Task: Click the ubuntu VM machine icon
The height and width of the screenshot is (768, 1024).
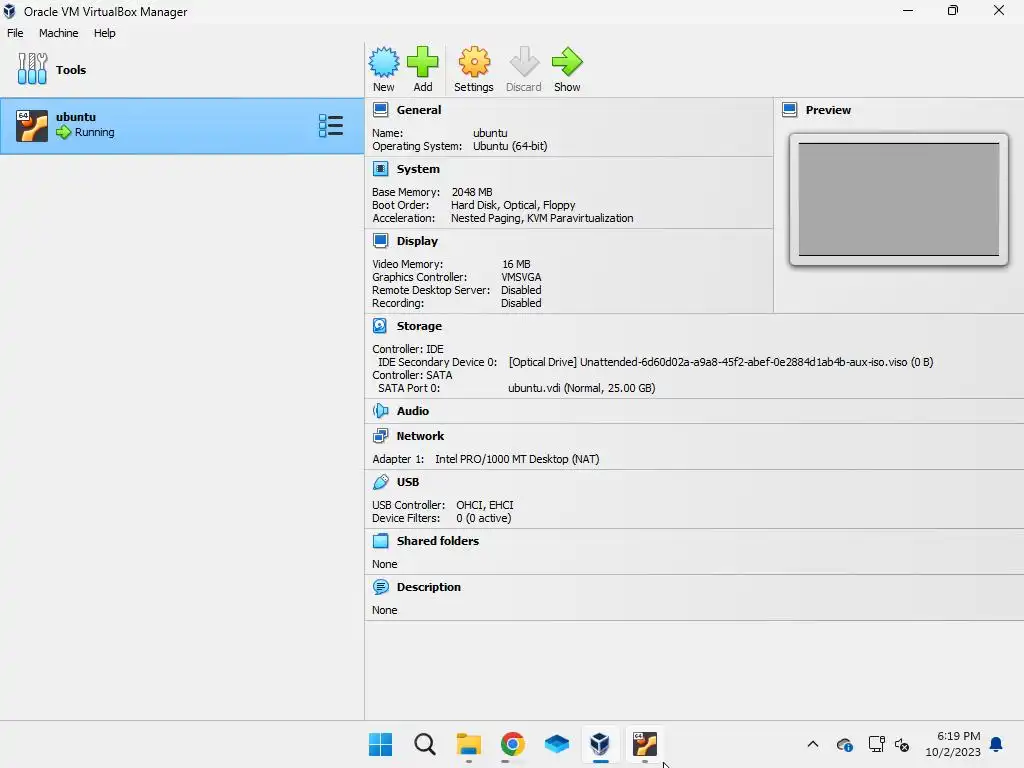Action: point(32,126)
